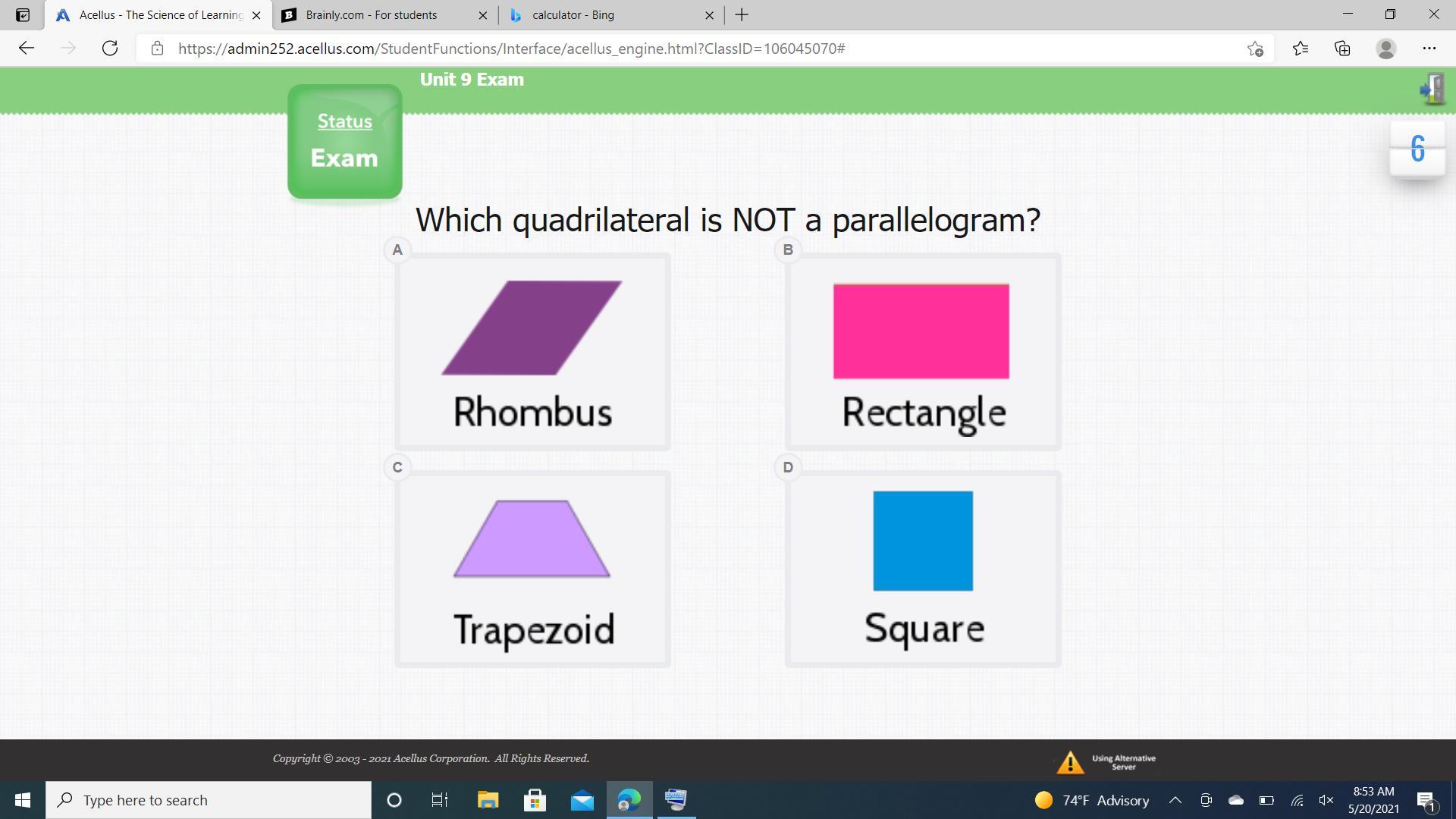Select answer B Rectangle
Screen dimensions: 1456x819
coord(922,352)
